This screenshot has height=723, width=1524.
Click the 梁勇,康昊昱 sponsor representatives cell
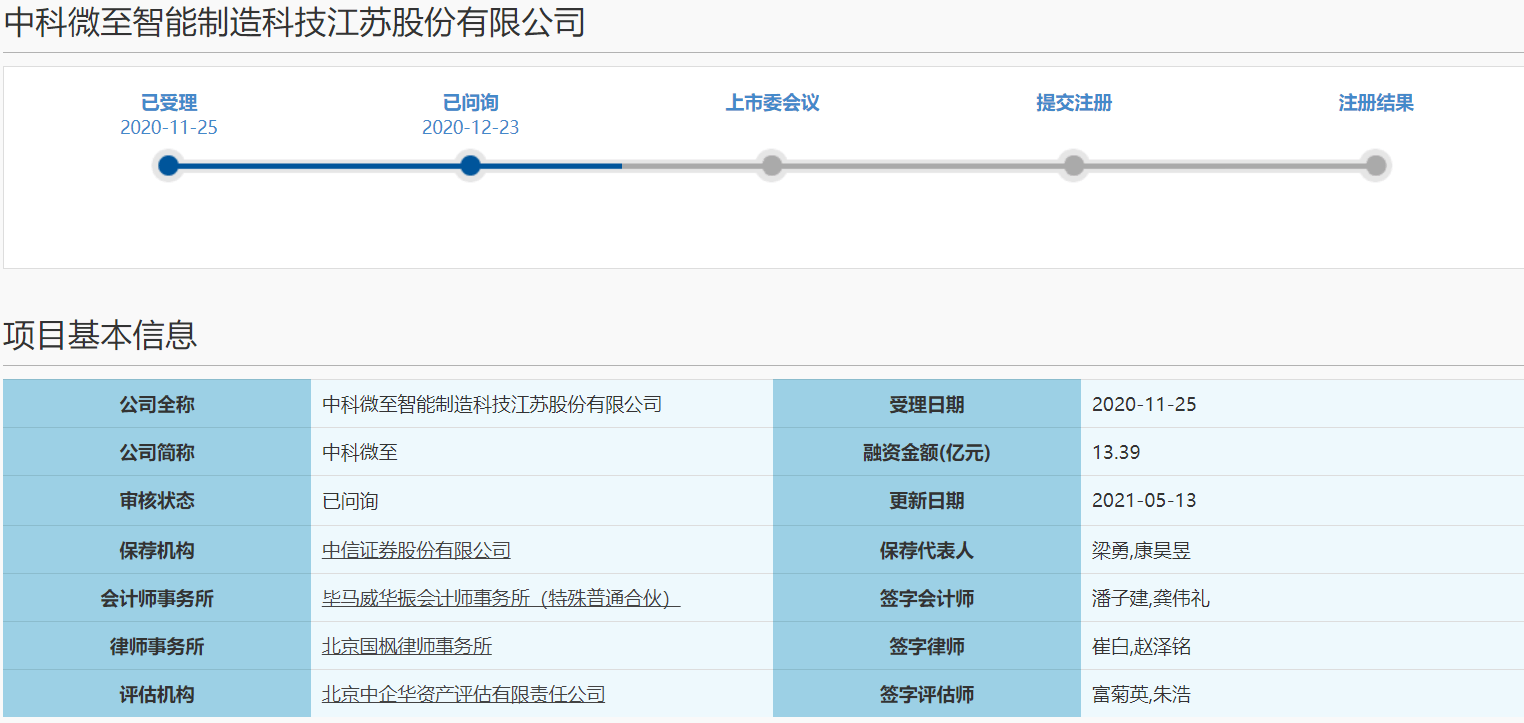coord(1141,550)
